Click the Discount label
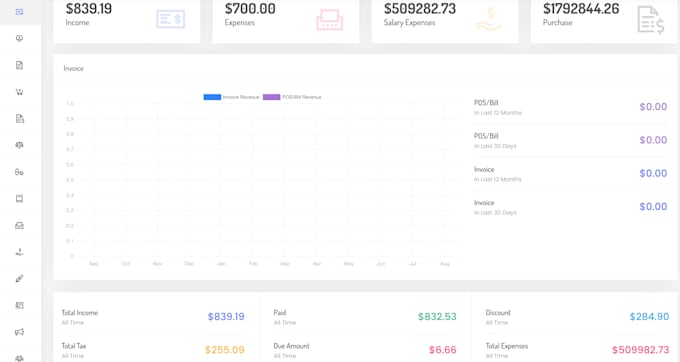This screenshot has height=362, width=680. (498, 313)
